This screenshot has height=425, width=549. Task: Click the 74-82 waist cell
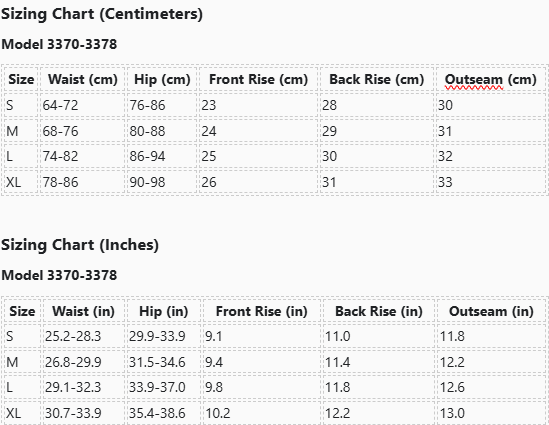tap(83, 156)
